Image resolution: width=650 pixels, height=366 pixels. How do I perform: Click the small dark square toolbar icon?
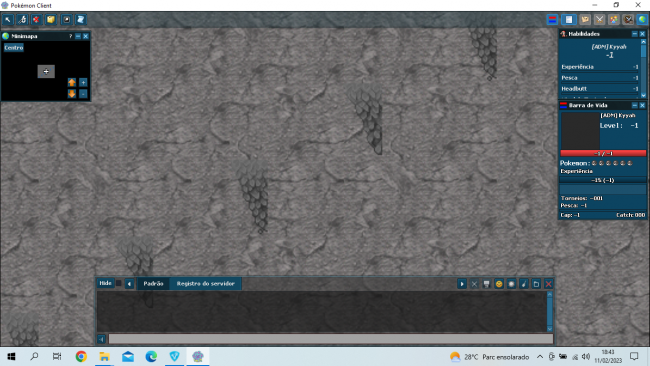pos(66,19)
